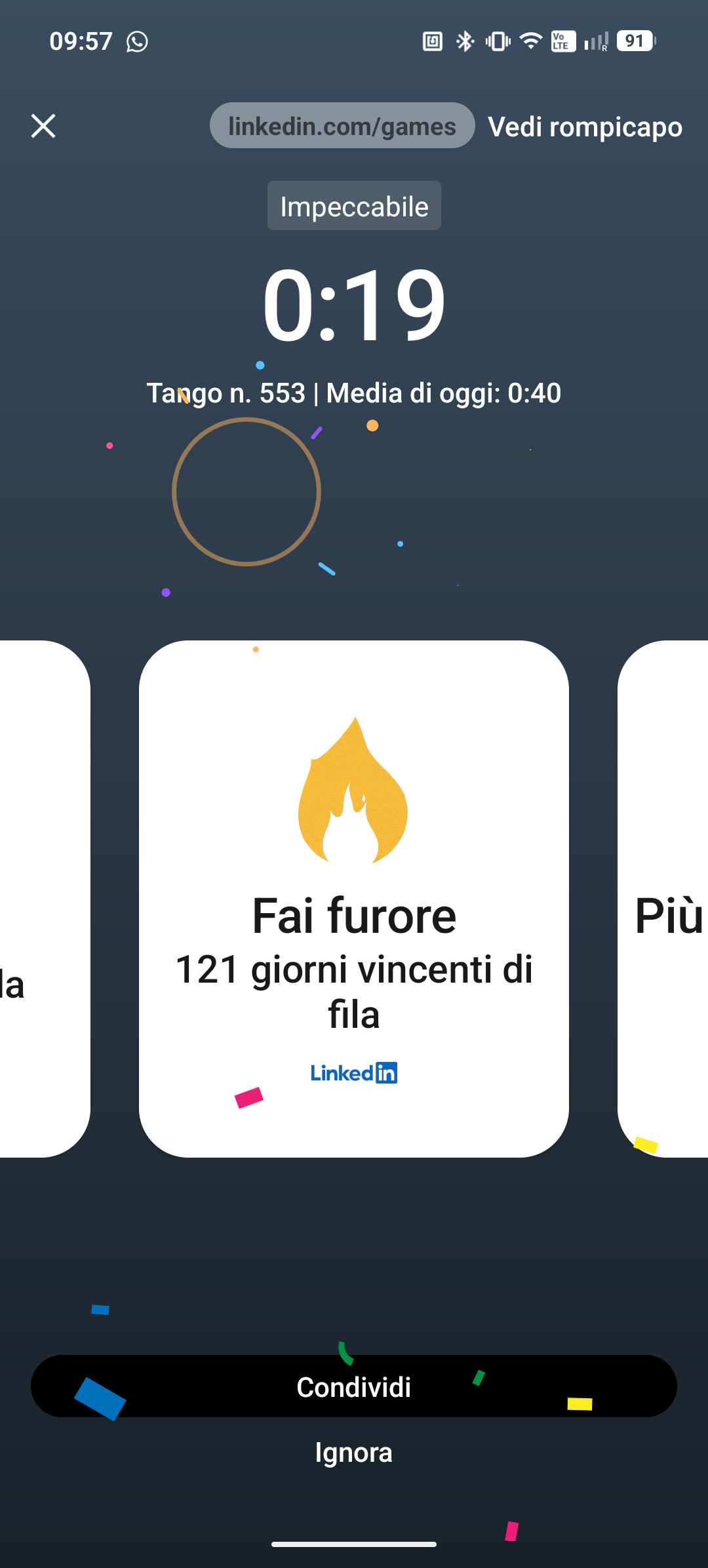Close the results screen with X

point(43,126)
